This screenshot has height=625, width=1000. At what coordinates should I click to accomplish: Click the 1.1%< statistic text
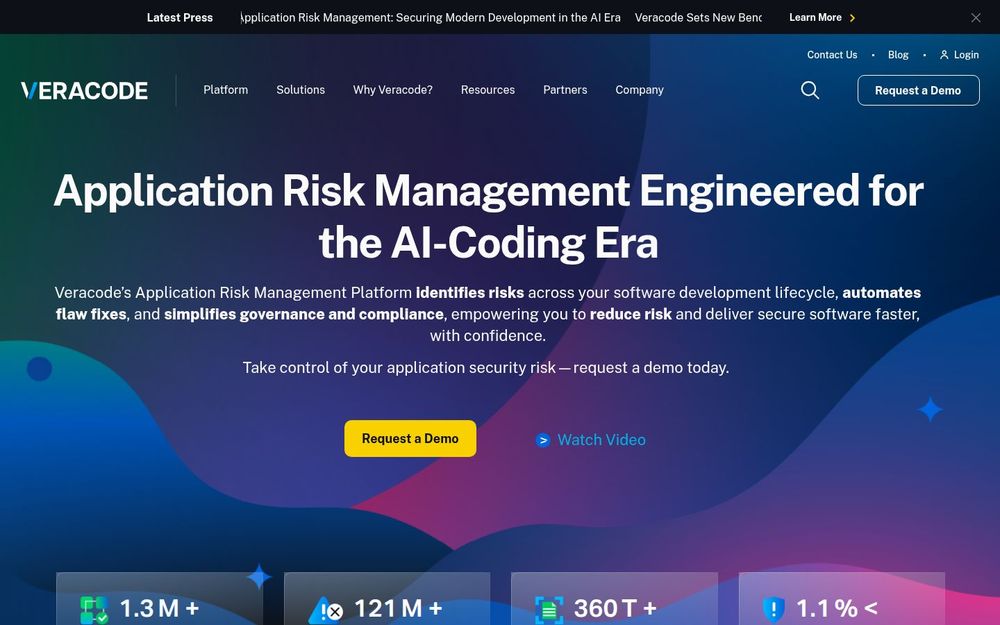[837, 608]
